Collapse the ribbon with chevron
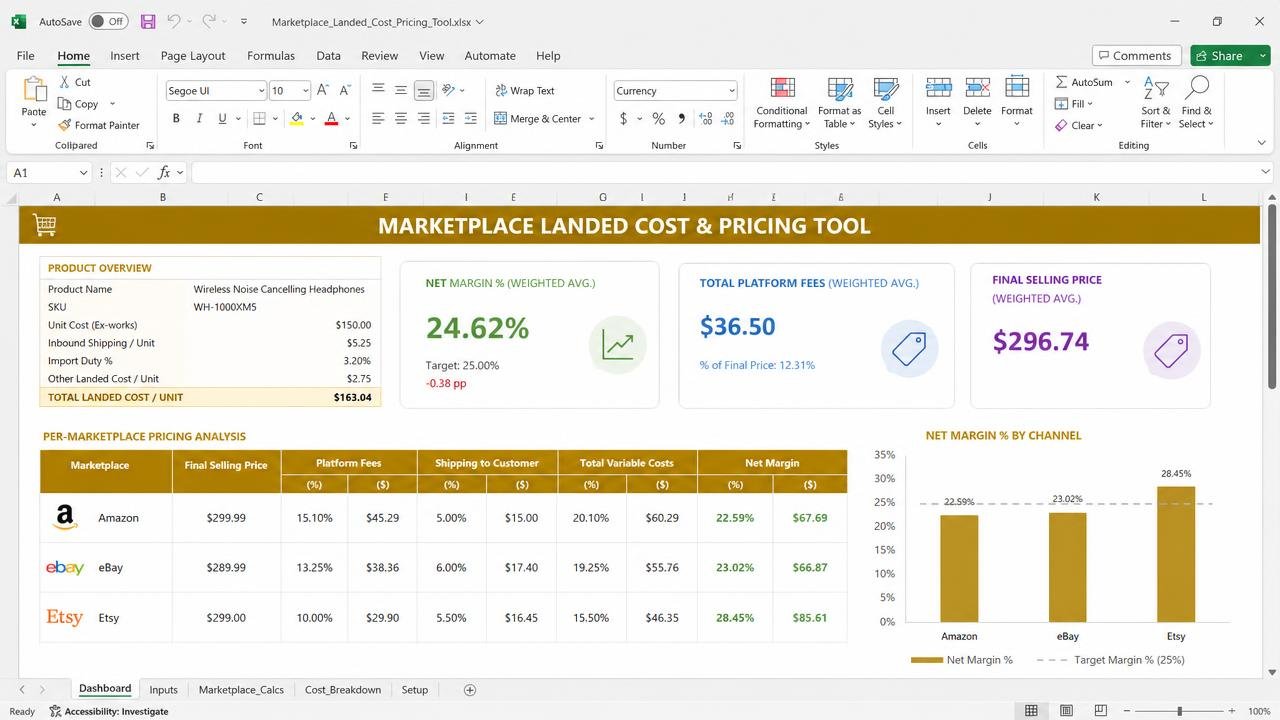Image resolution: width=1280 pixels, height=720 pixels. [x=1261, y=143]
